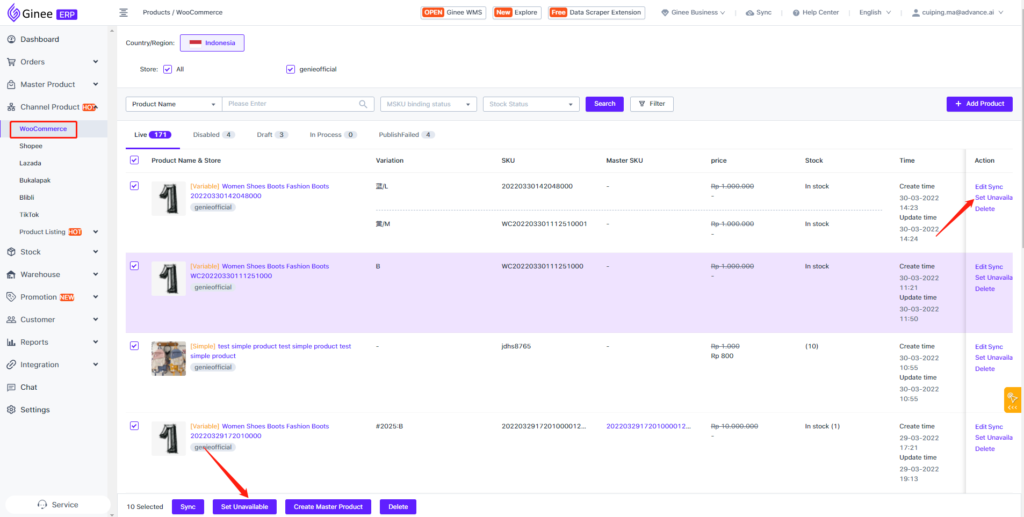This screenshot has height=517, width=1024.
Task: Click the Channel Product icon
Action: 11,107
